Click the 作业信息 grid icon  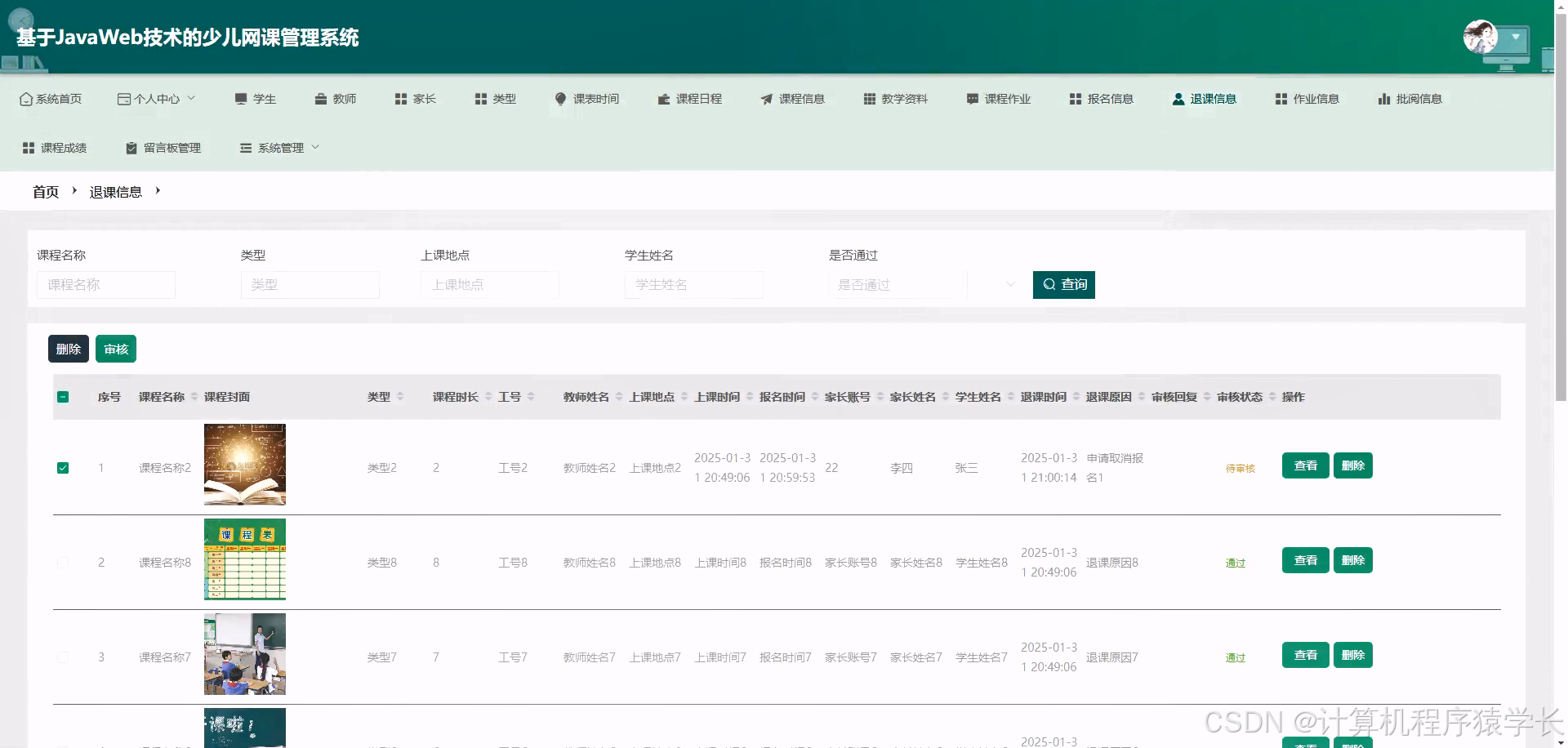coord(1281,99)
